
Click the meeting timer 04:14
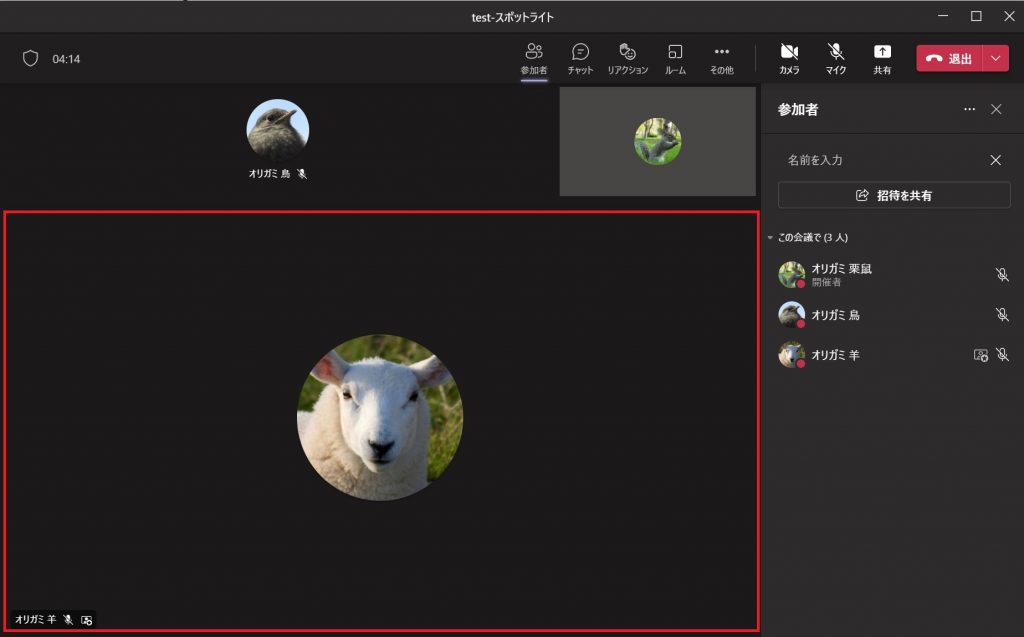(66, 59)
